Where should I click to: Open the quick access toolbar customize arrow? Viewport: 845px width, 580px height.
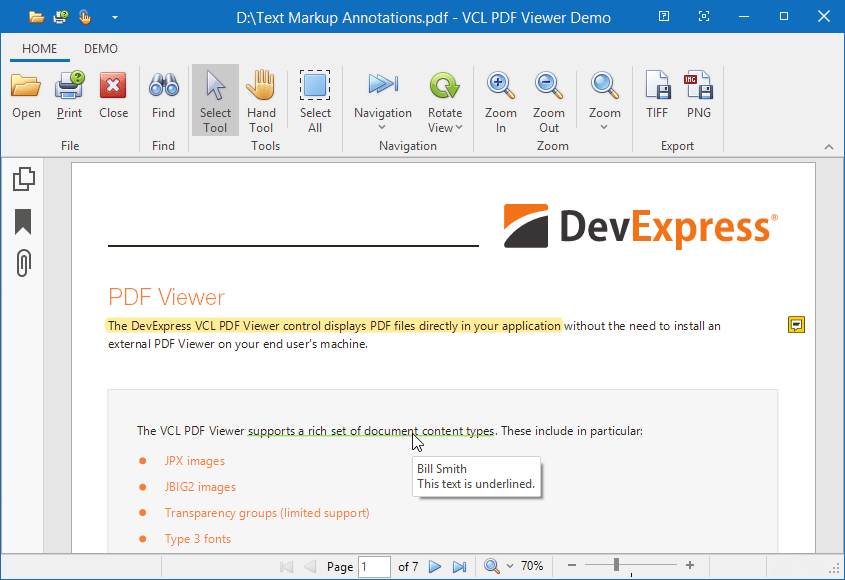[115, 17]
